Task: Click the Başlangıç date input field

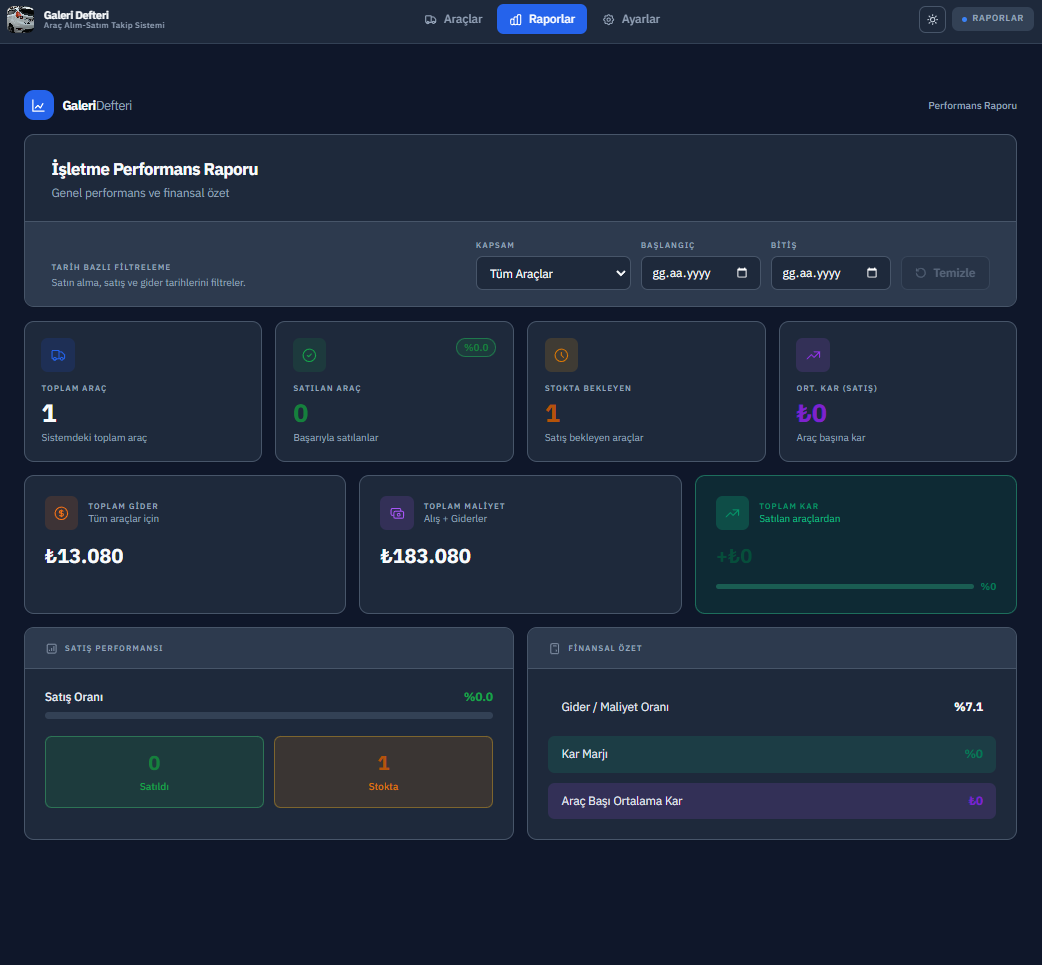Action: click(690, 273)
